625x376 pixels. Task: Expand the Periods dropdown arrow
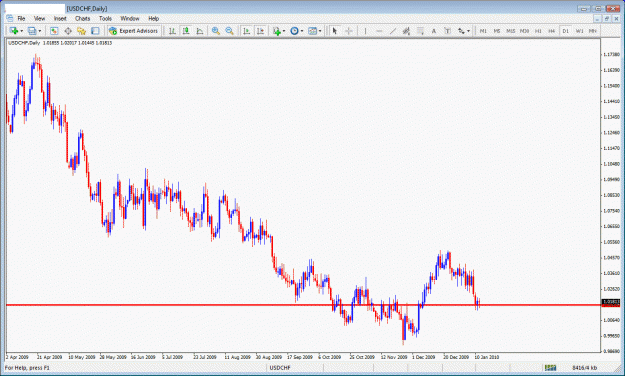[302, 31]
